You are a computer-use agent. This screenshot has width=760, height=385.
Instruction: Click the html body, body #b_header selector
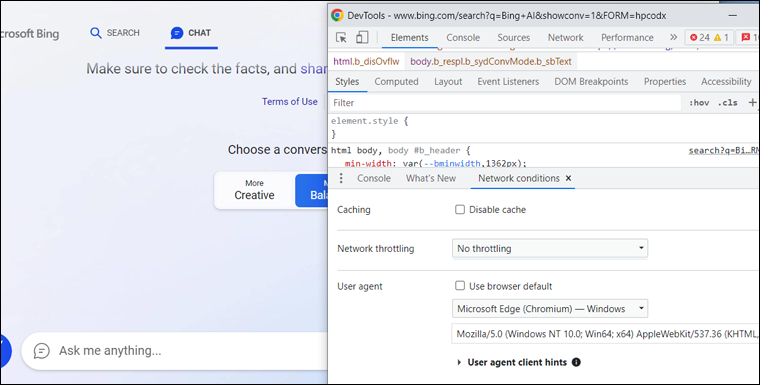(x=396, y=150)
